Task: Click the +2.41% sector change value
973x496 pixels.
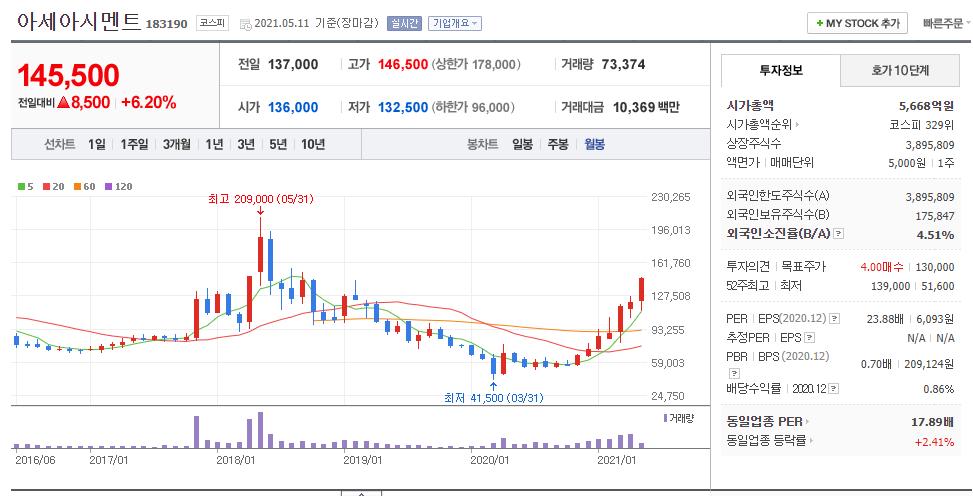Action: coord(934,442)
